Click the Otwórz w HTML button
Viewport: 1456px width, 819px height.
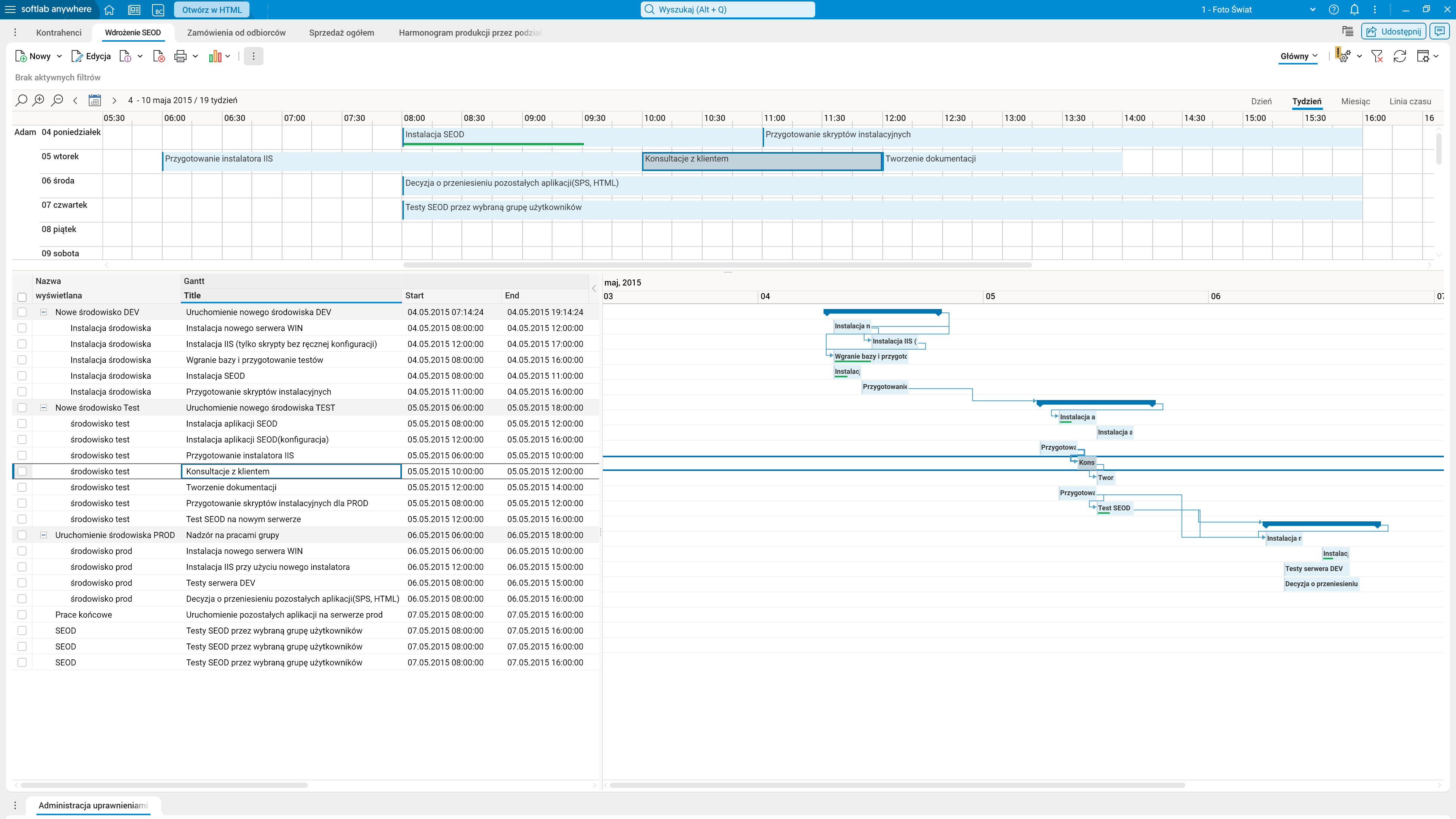pos(212,9)
